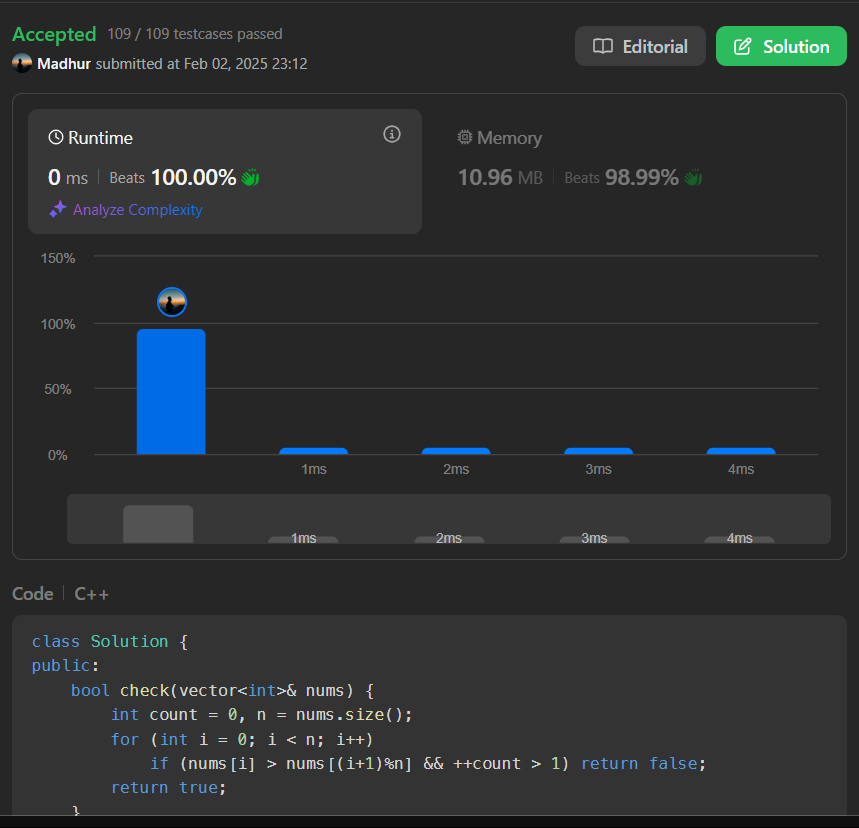
Task: Click the 3ms marker in the range minimap
Action: tap(594, 539)
